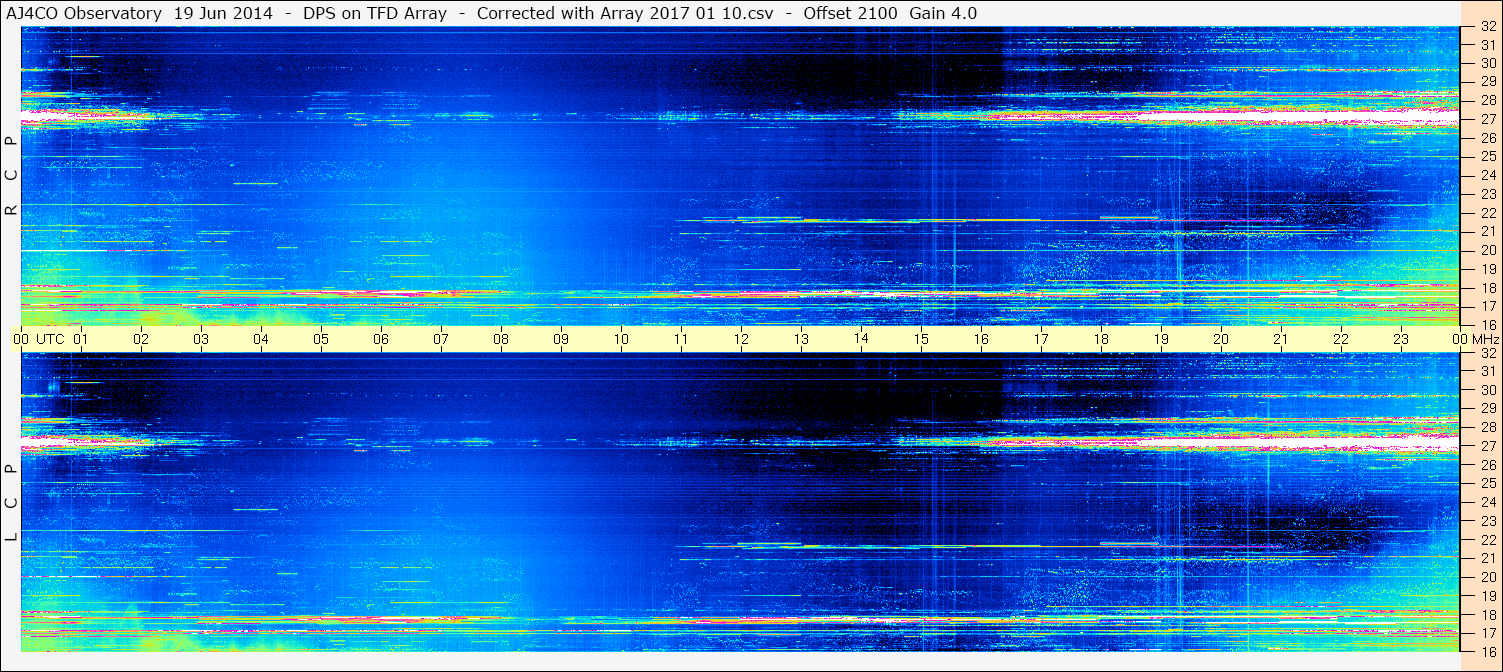The height and width of the screenshot is (672, 1503).
Task: Select the 18 MHz tick of RCP panel
Action: [1488, 288]
